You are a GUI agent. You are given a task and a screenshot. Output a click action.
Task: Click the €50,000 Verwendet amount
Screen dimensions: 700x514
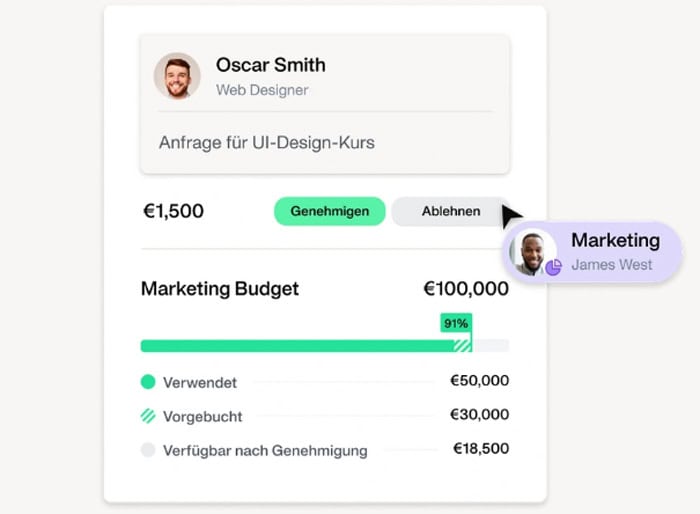479,380
